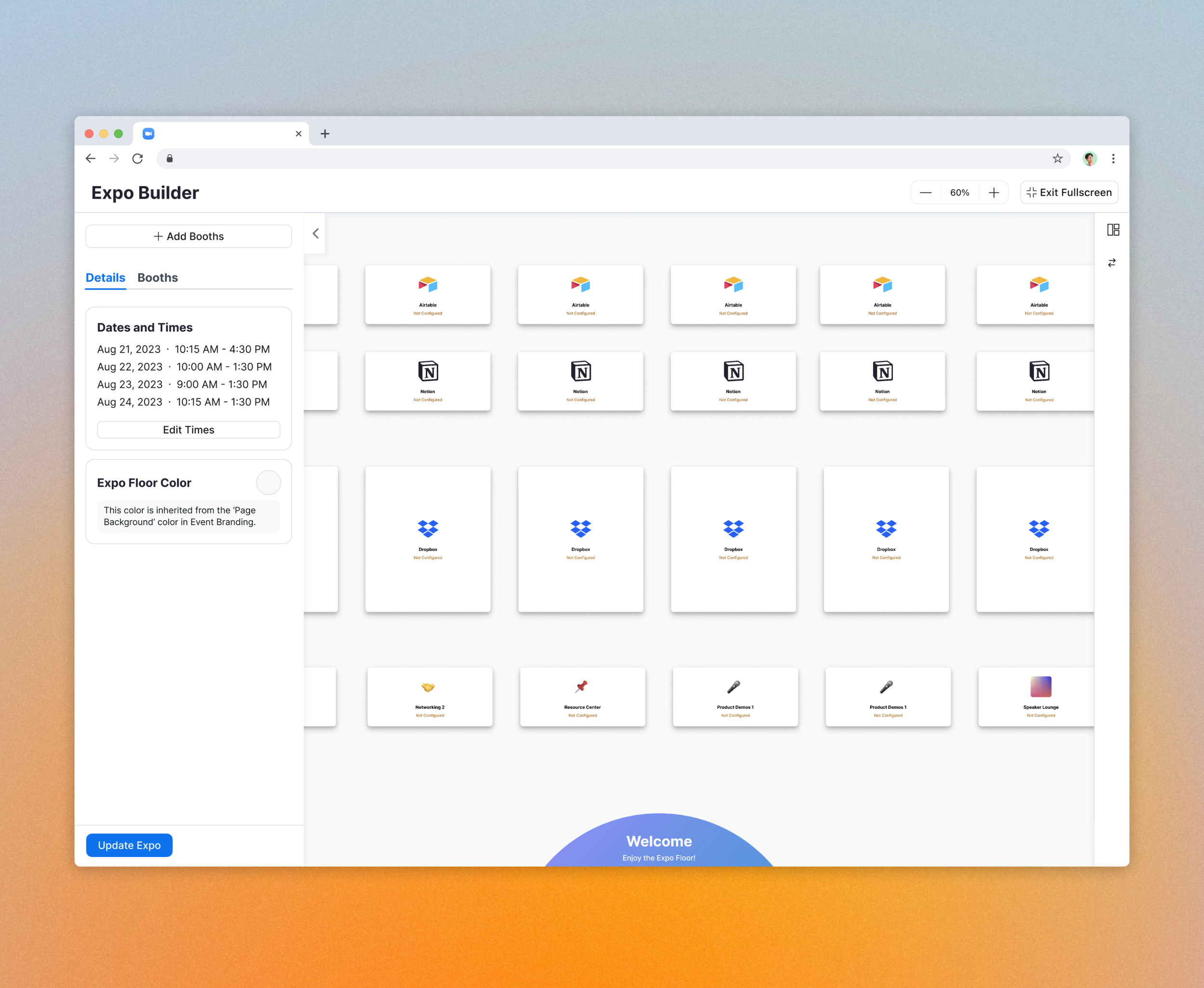Click the Add Booths button
This screenshot has height=988, width=1204.
188,236
